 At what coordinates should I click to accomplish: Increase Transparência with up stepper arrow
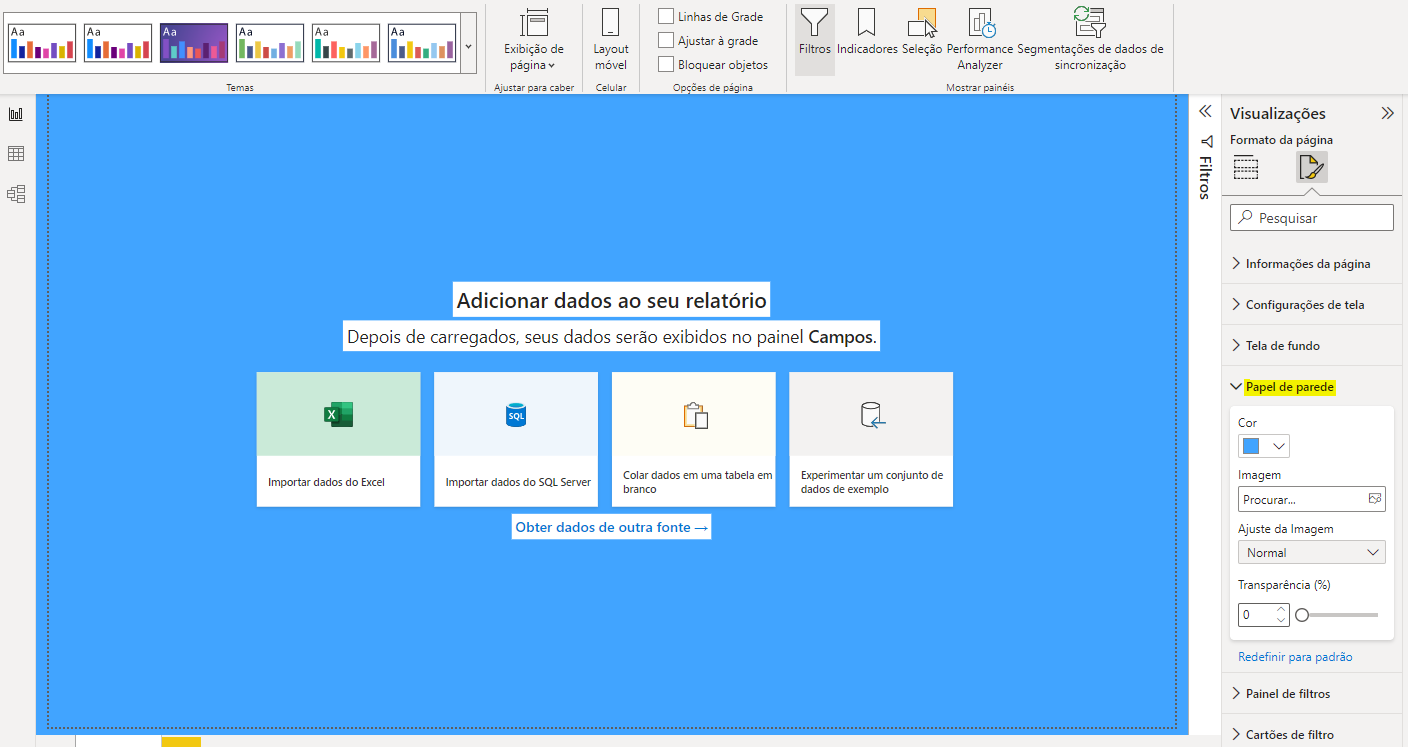(1281, 609)
